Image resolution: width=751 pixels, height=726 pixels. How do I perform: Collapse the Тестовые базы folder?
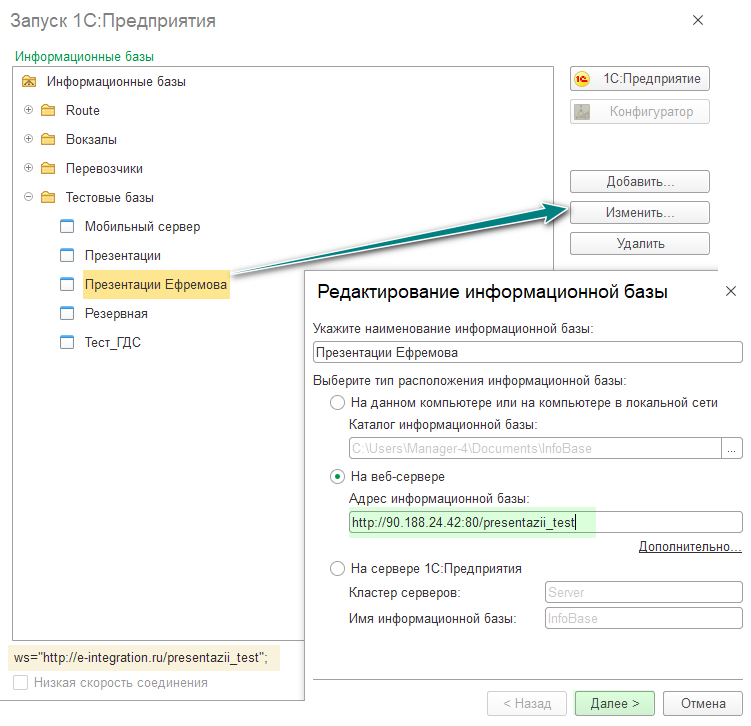(28, 197)
